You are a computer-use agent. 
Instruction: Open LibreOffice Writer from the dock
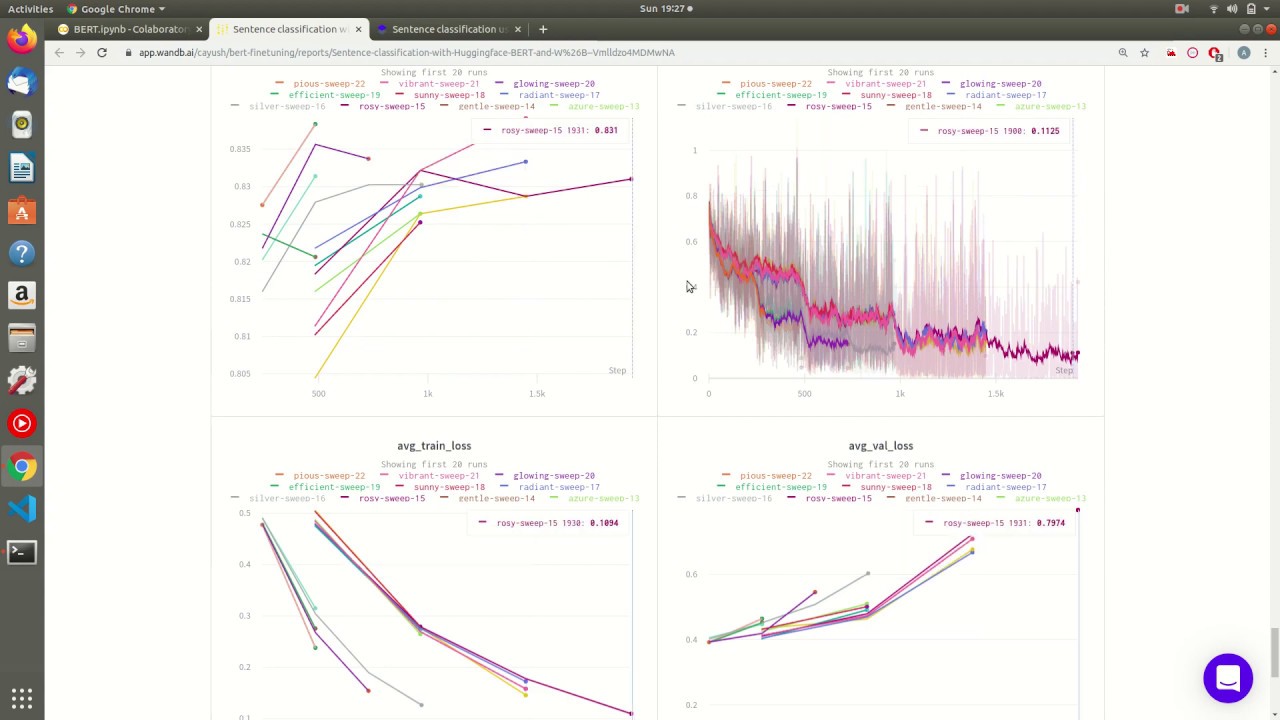22,168
